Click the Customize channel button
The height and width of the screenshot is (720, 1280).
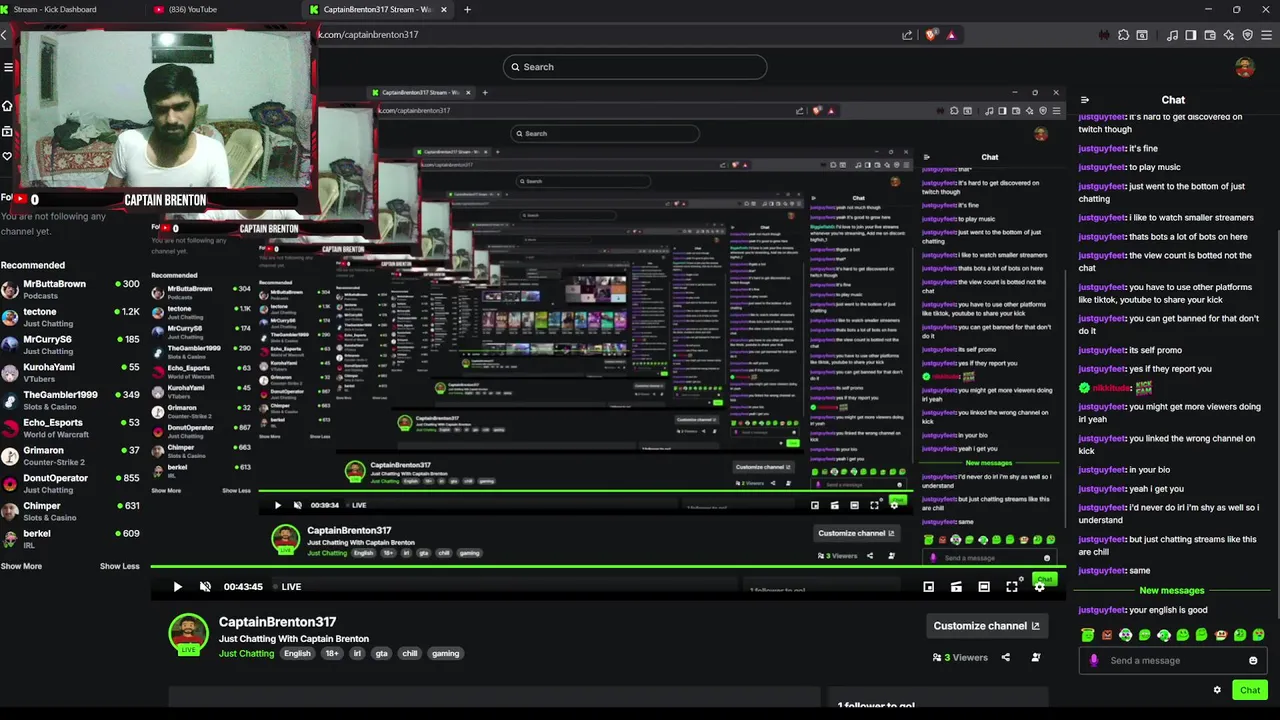pyautogui.click(x=986, y=626)
